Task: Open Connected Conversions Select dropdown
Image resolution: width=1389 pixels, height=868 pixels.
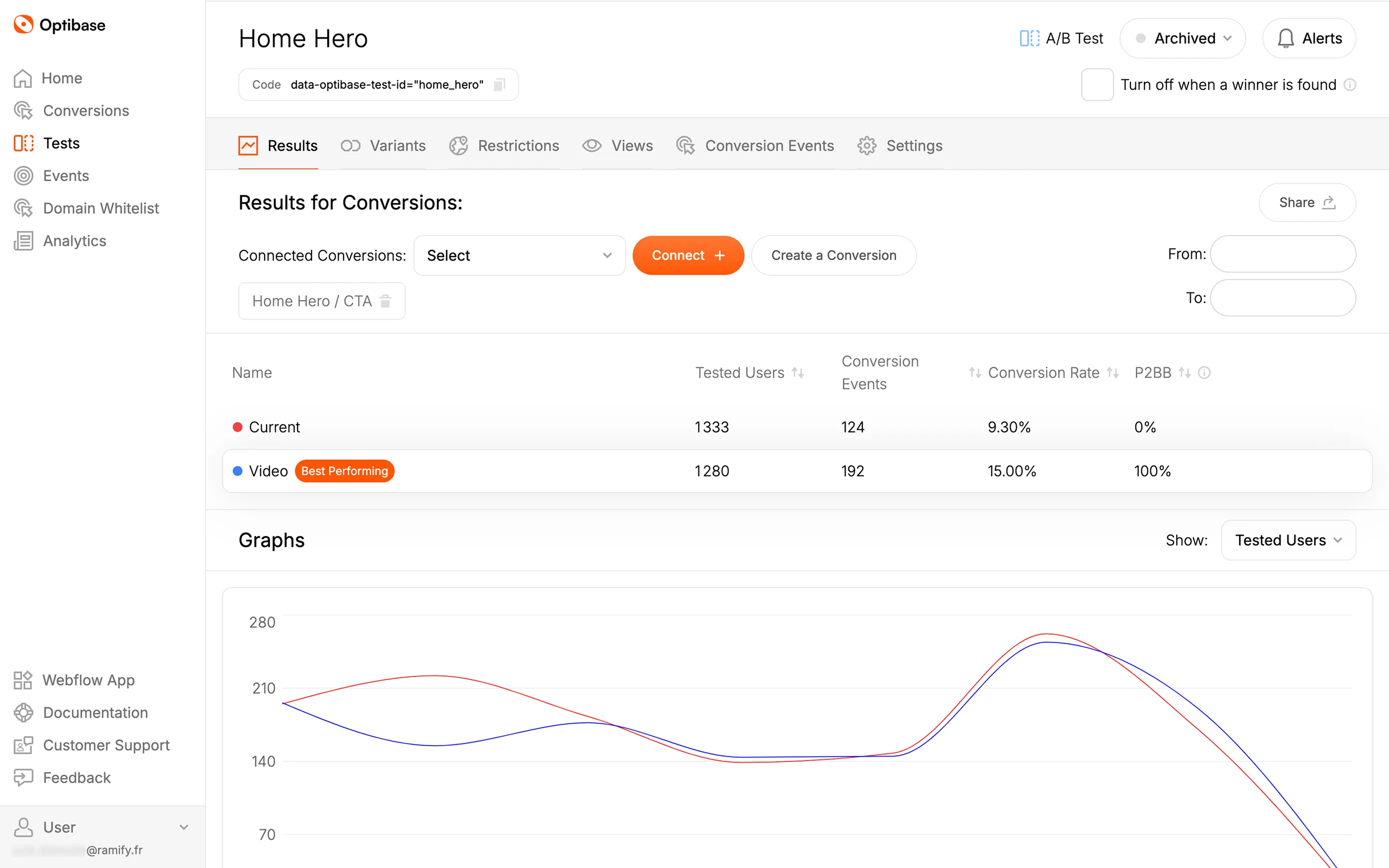Action: (x=519, y=256)
